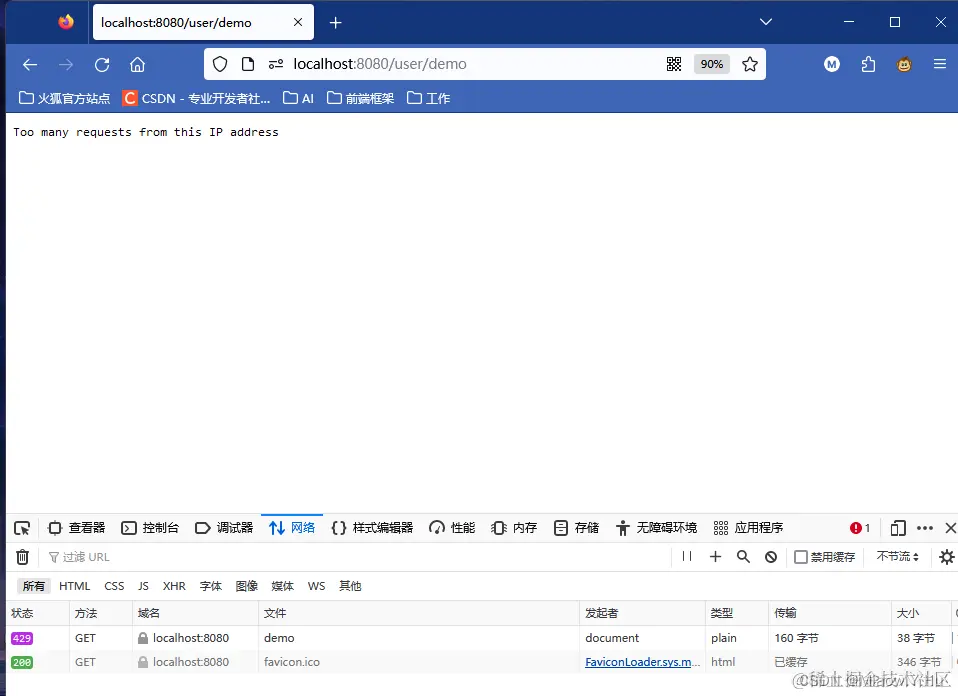Select the pick element inspector tool
The height and width of the screenshot is (696, 958).
pos(22,527)
